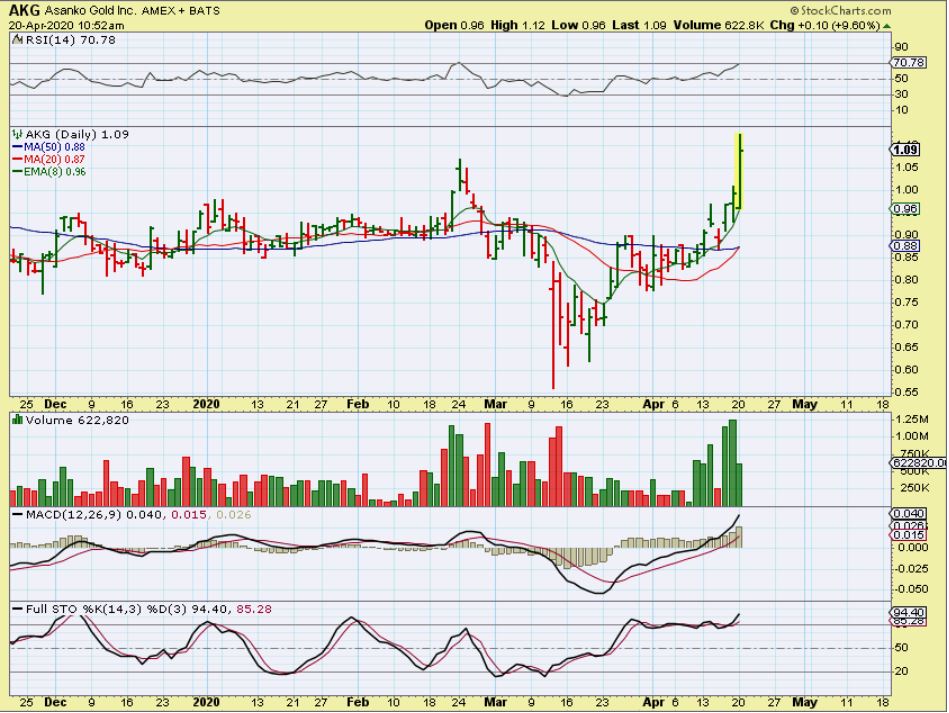Select the 1.09 last price tag on the price axis

click(905, 150)
